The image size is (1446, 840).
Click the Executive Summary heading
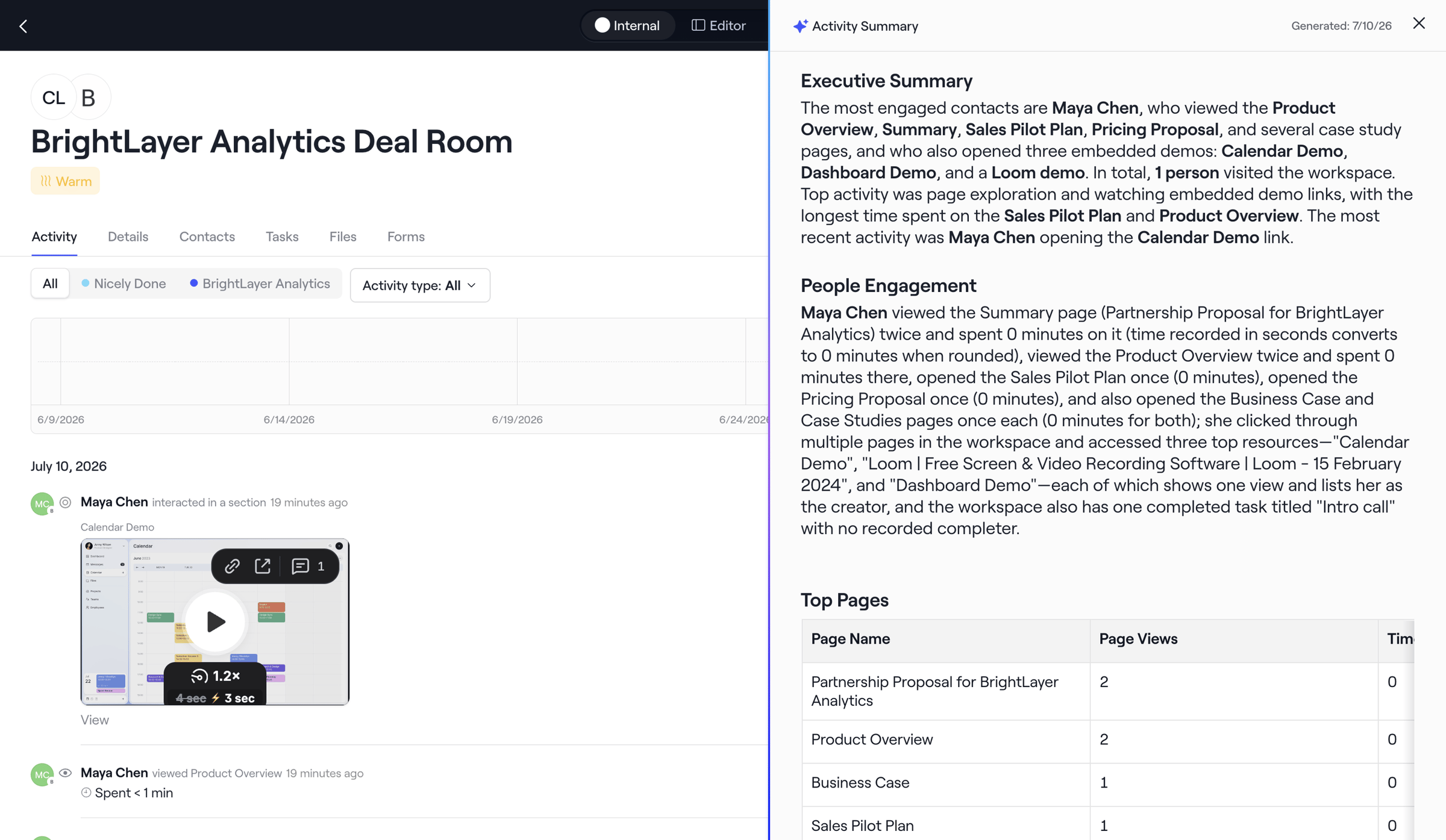[886, 81]
